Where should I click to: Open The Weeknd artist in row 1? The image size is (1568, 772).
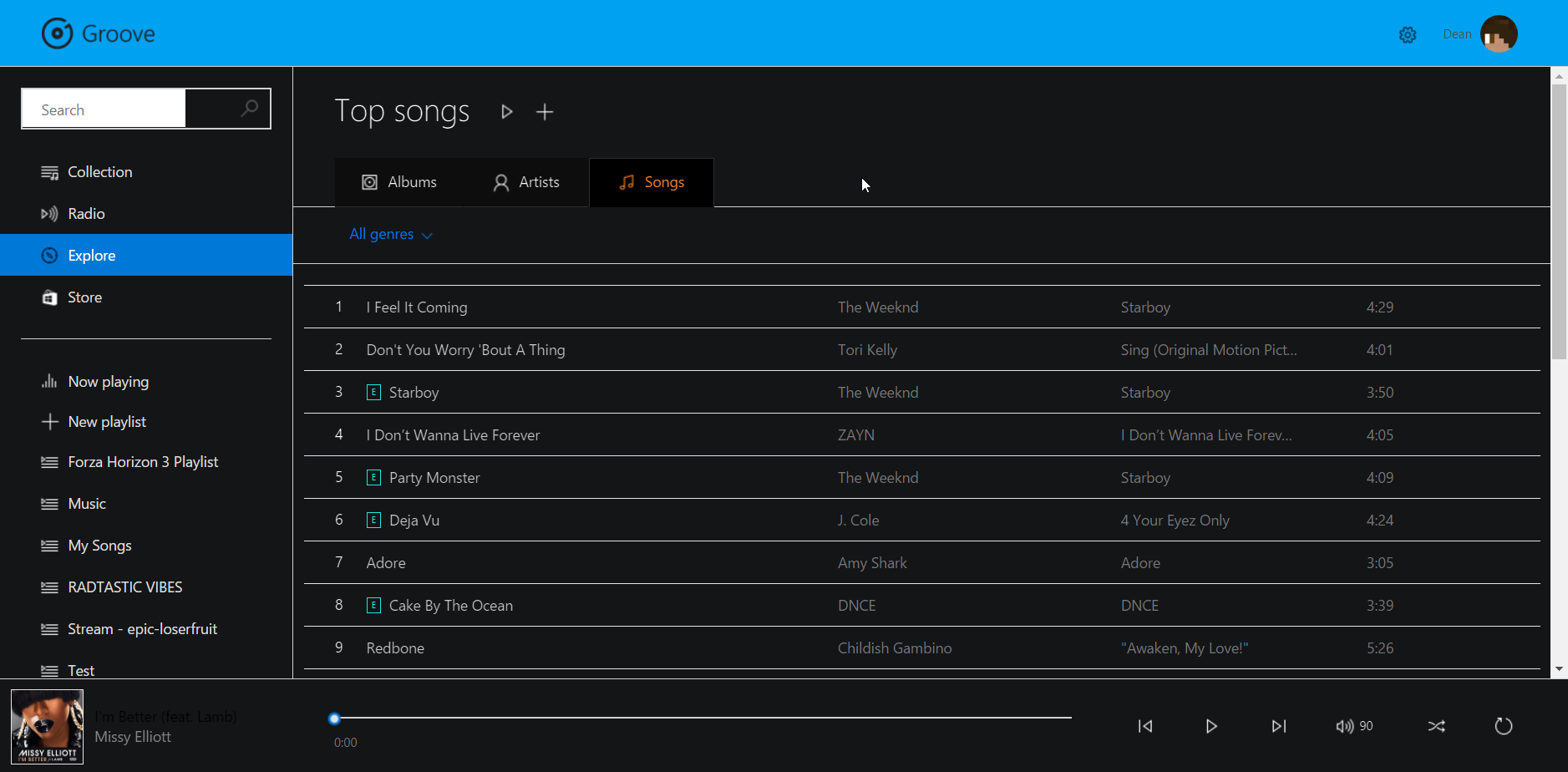pos(878,307)
